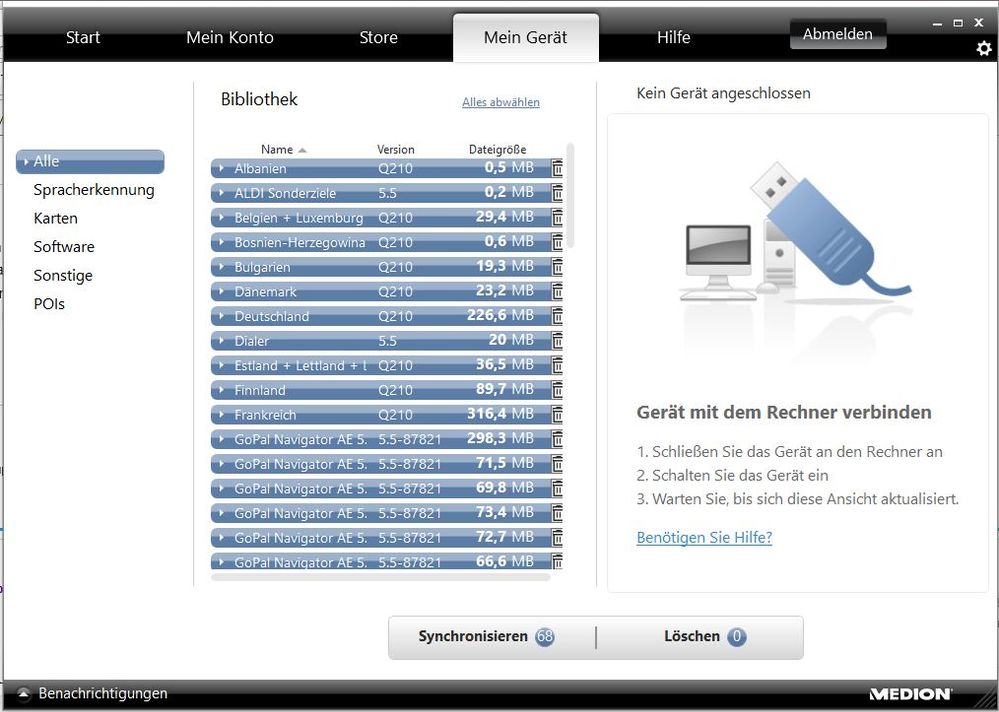Select Karten category in sidebar

pos(55,218)
